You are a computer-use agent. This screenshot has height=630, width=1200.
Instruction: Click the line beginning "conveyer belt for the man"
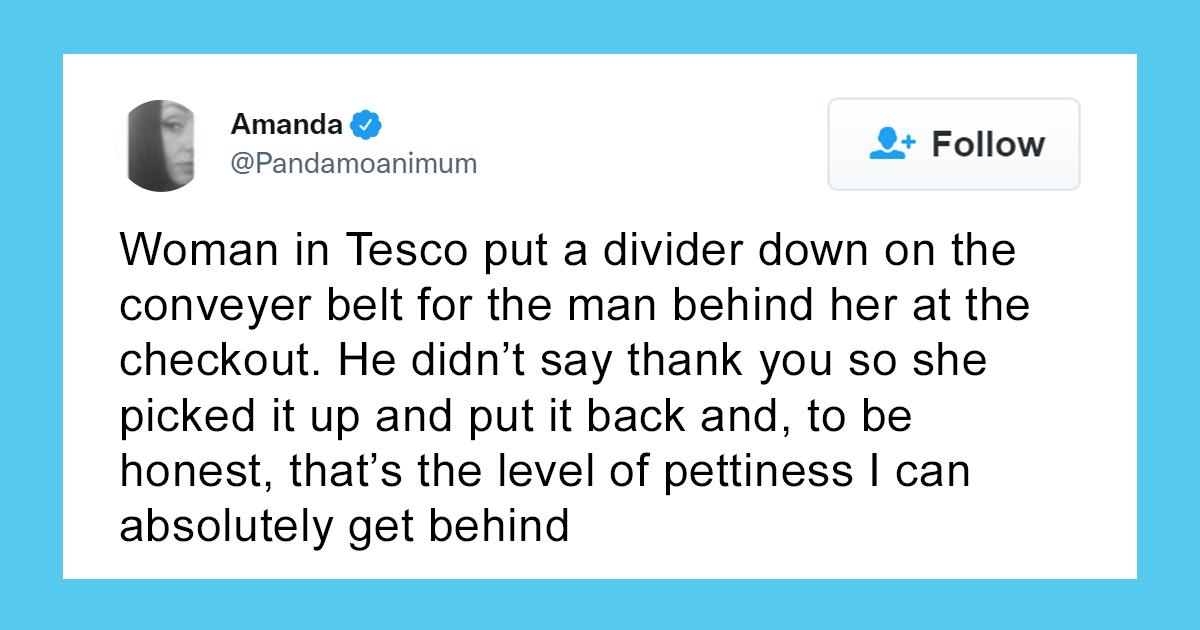click(x=574, y=306)
